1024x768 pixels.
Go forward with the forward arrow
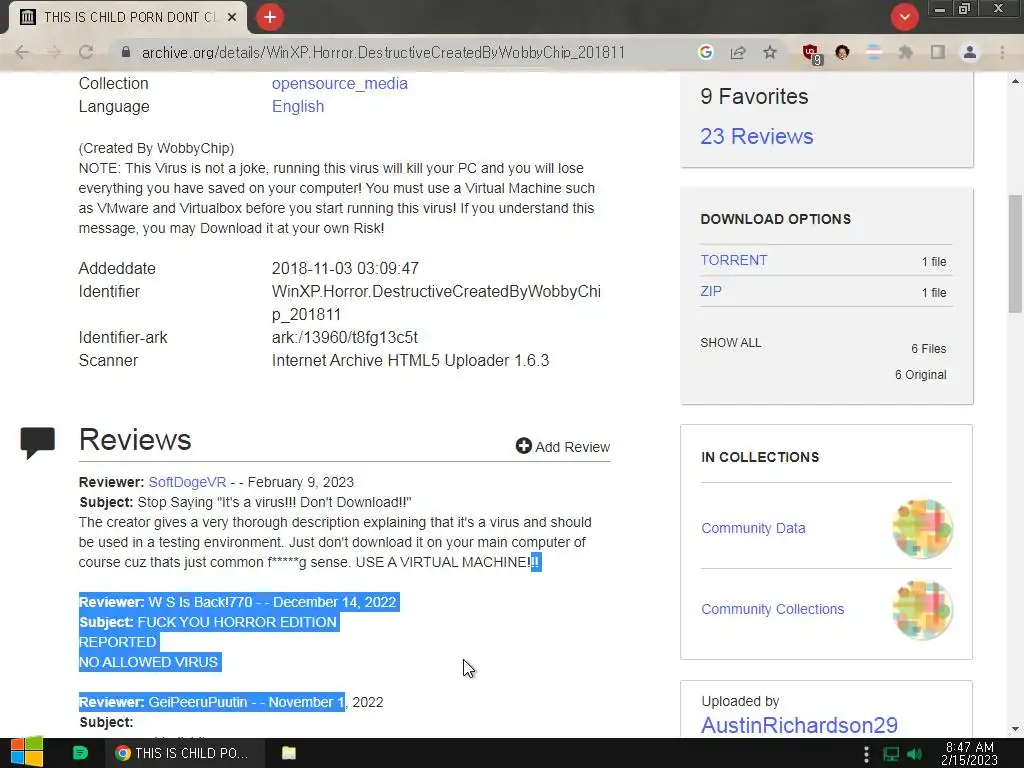coord(54,52)
